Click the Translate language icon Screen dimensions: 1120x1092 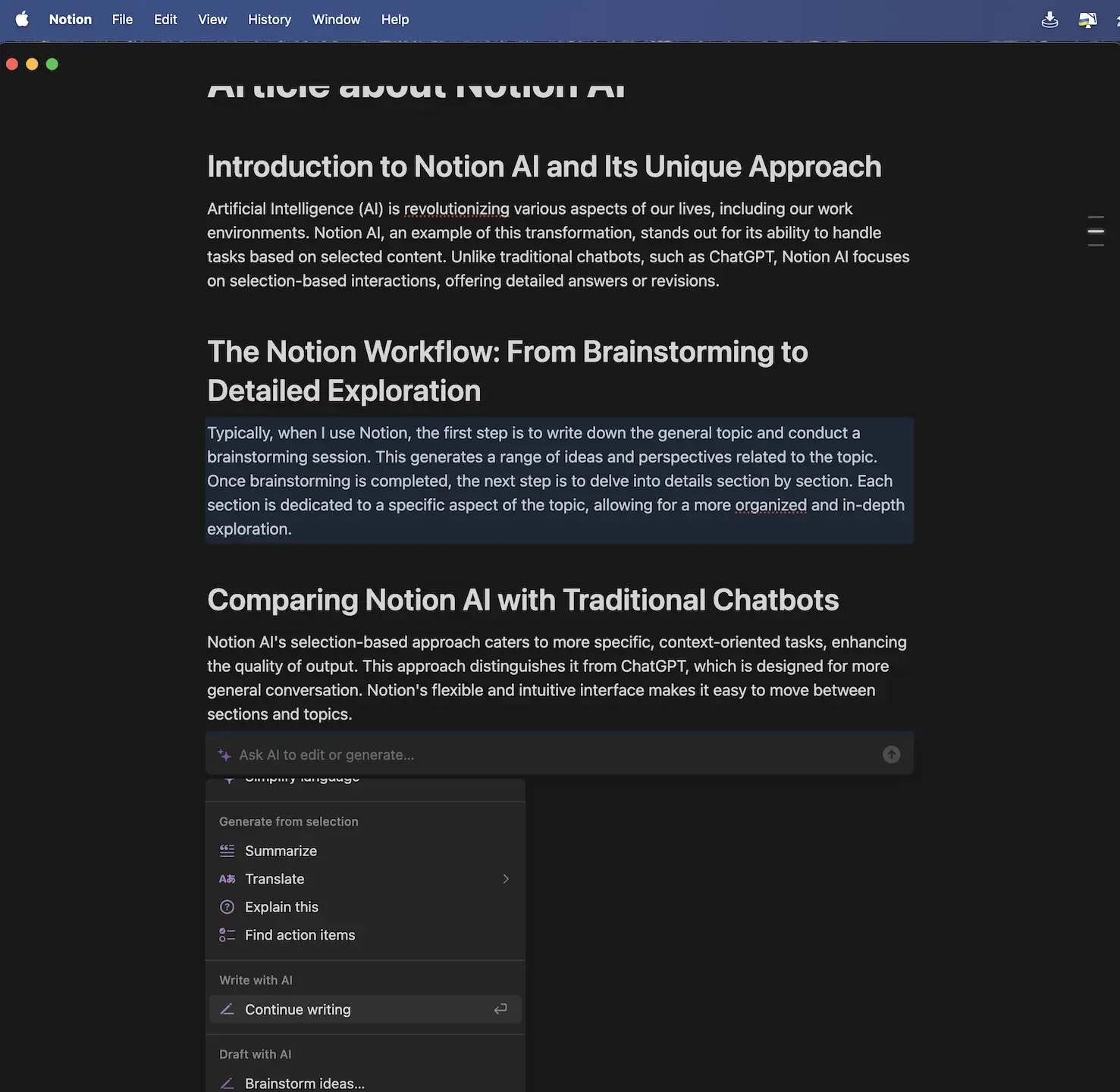click(227, 879)
